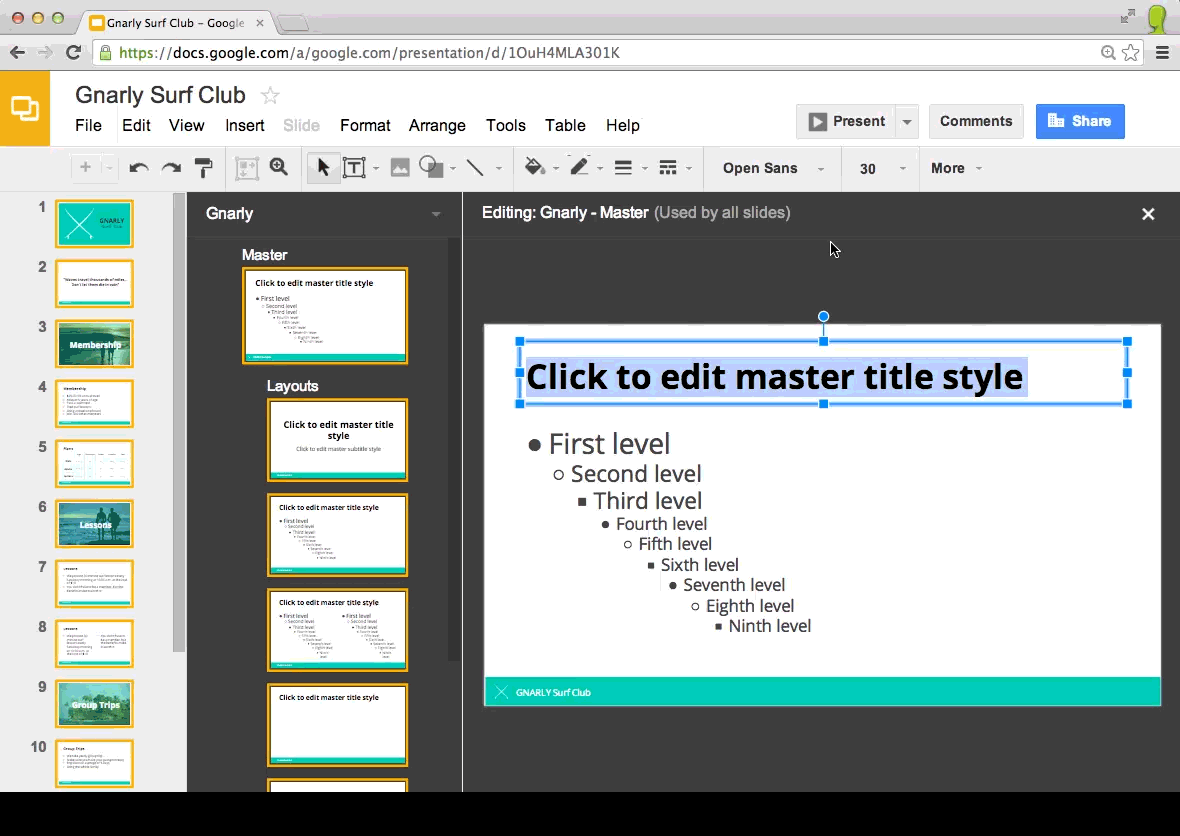Click the Zoom magnifier tool
Screen dimensions: 1180x836
(279, 168)
